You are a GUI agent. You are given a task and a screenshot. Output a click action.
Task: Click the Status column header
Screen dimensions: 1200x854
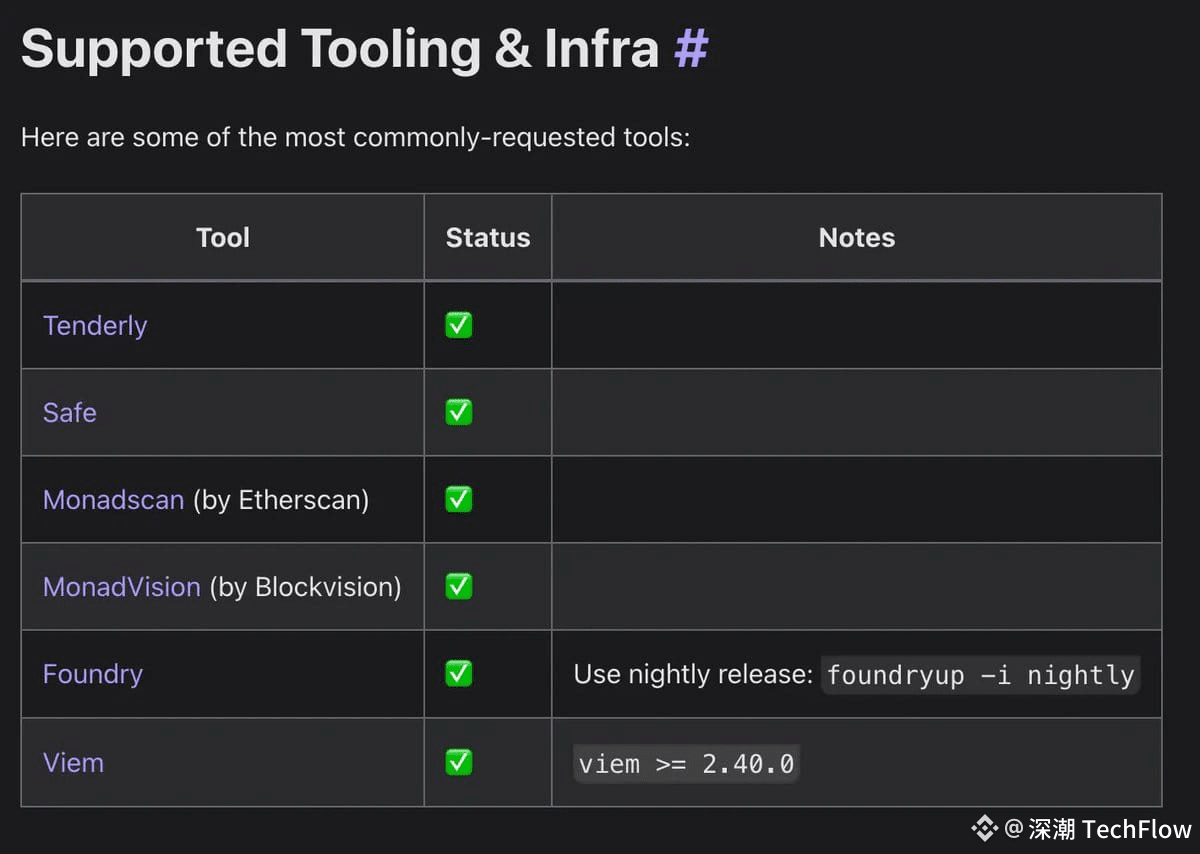coord(487,238)
